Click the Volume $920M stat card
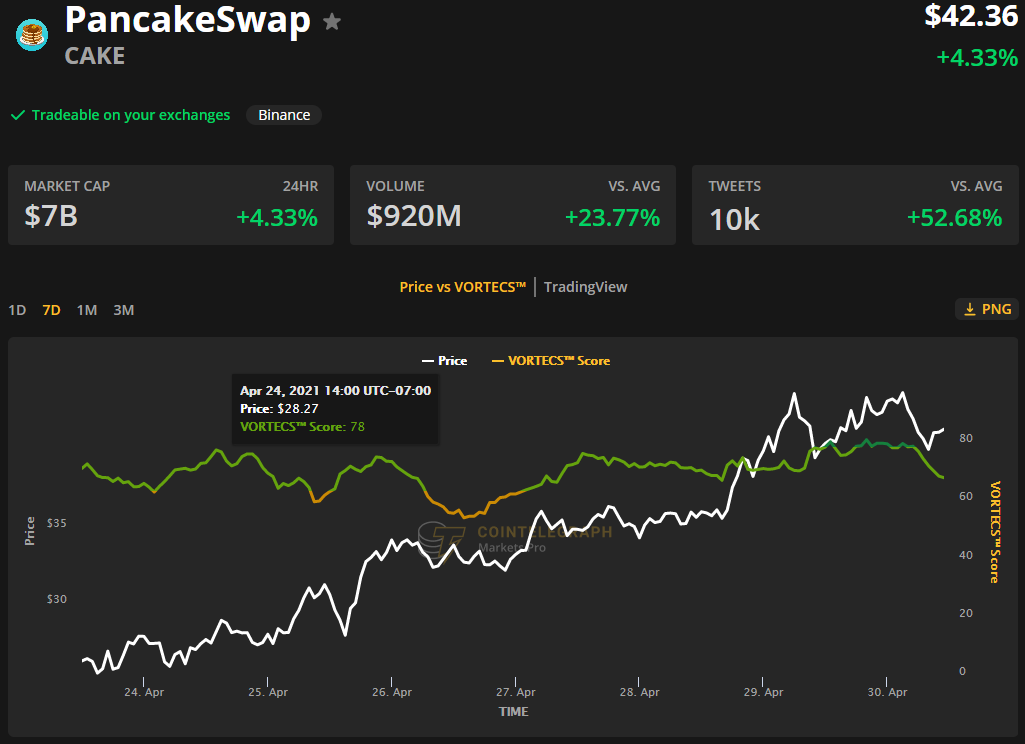Viewport: 1025px width, 744px height. click(513, 205)
